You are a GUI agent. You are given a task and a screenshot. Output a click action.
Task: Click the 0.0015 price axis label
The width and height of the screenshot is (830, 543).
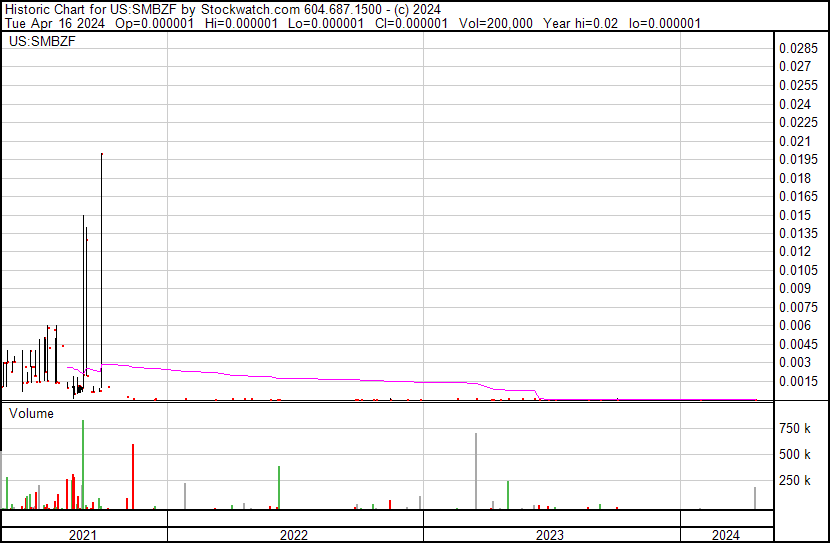[x=798, y=381]
